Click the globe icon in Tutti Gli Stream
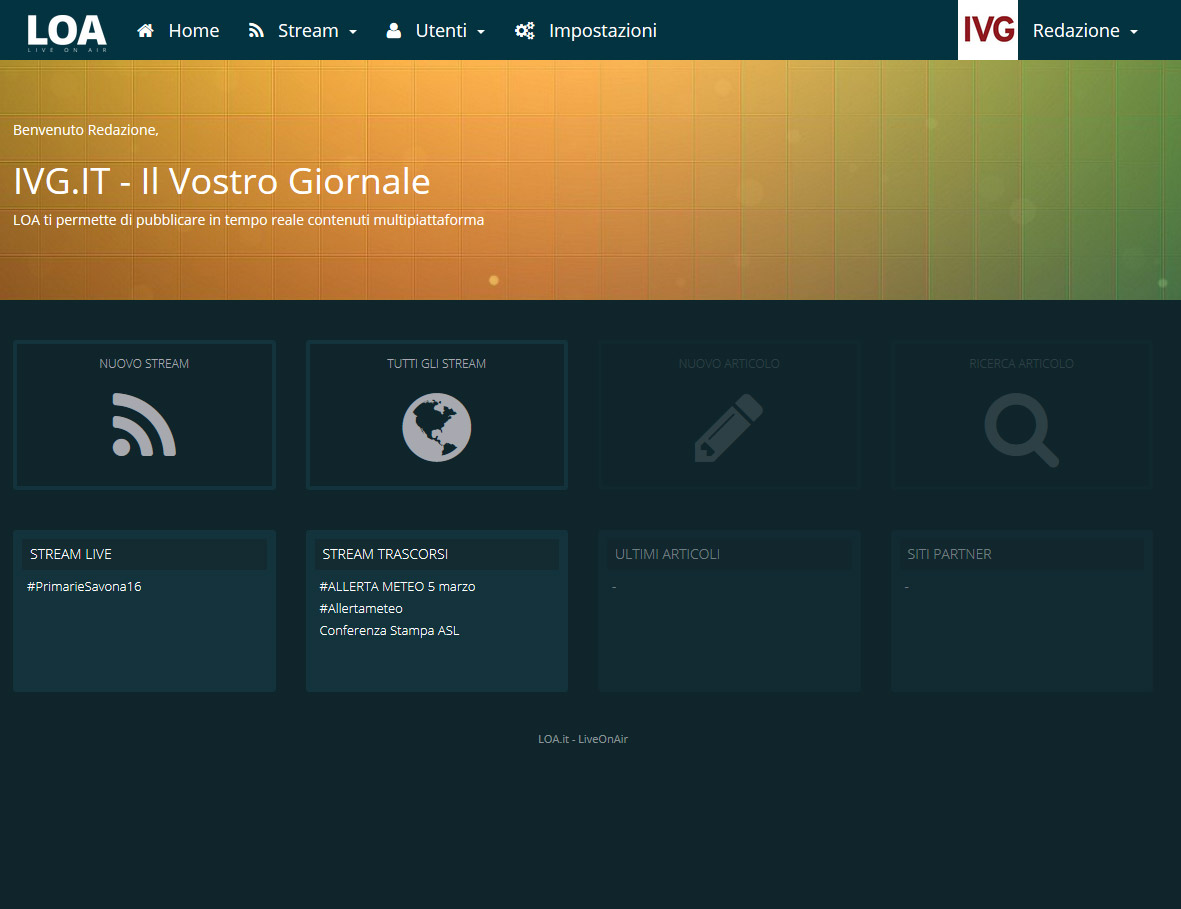This screenshot has height=909, width=1181. click(x=437, y=427)
